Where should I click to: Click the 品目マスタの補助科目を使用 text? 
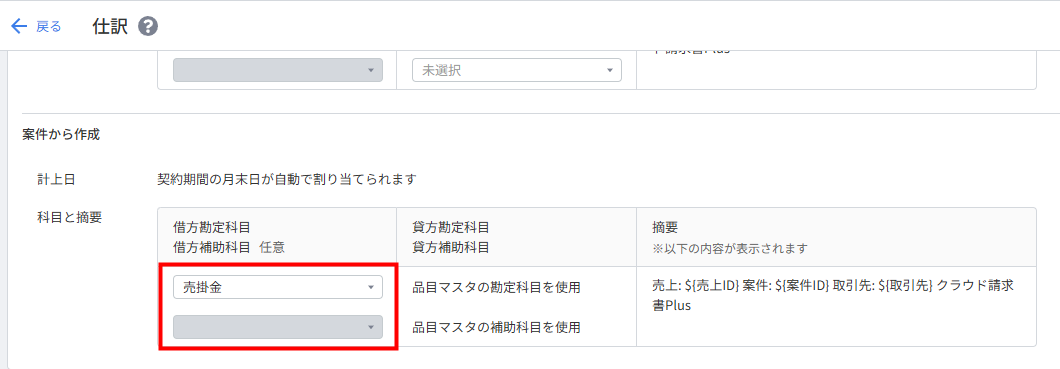point(496,328)
